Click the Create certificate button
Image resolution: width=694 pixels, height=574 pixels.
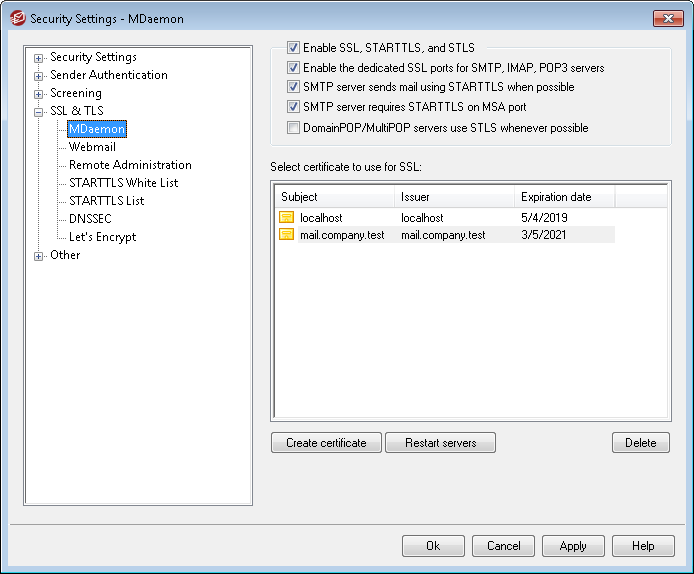click(x=326, y=443)
